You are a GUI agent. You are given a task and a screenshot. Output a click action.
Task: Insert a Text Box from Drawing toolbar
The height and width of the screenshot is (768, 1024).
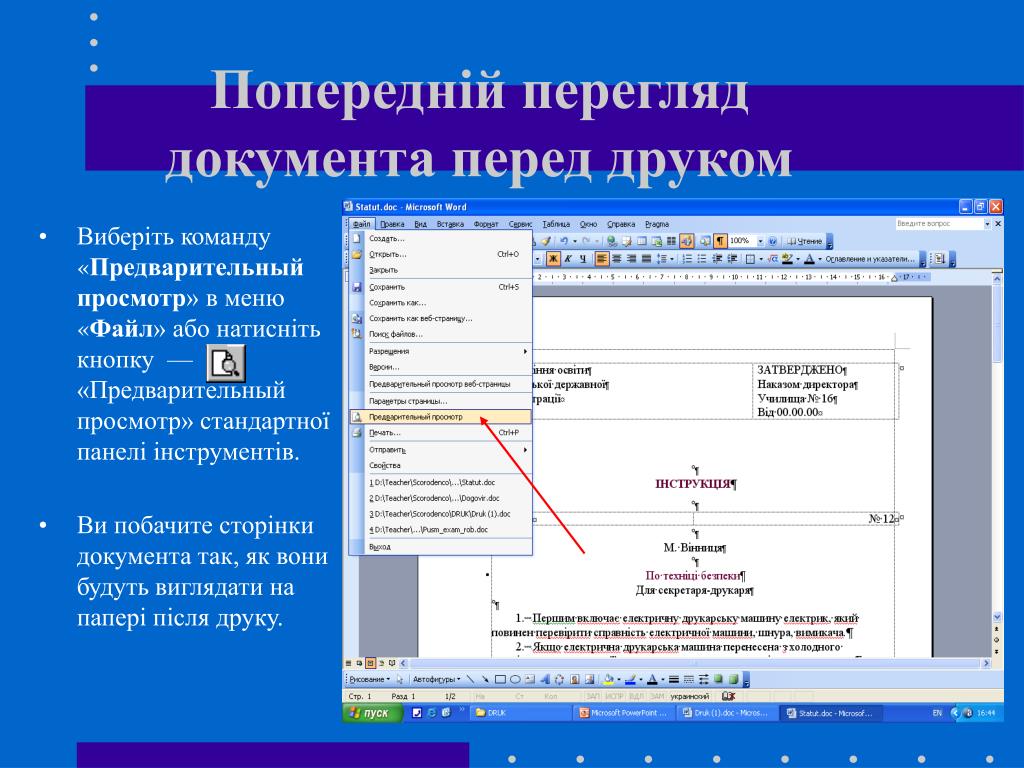click(x=530, y=679)
